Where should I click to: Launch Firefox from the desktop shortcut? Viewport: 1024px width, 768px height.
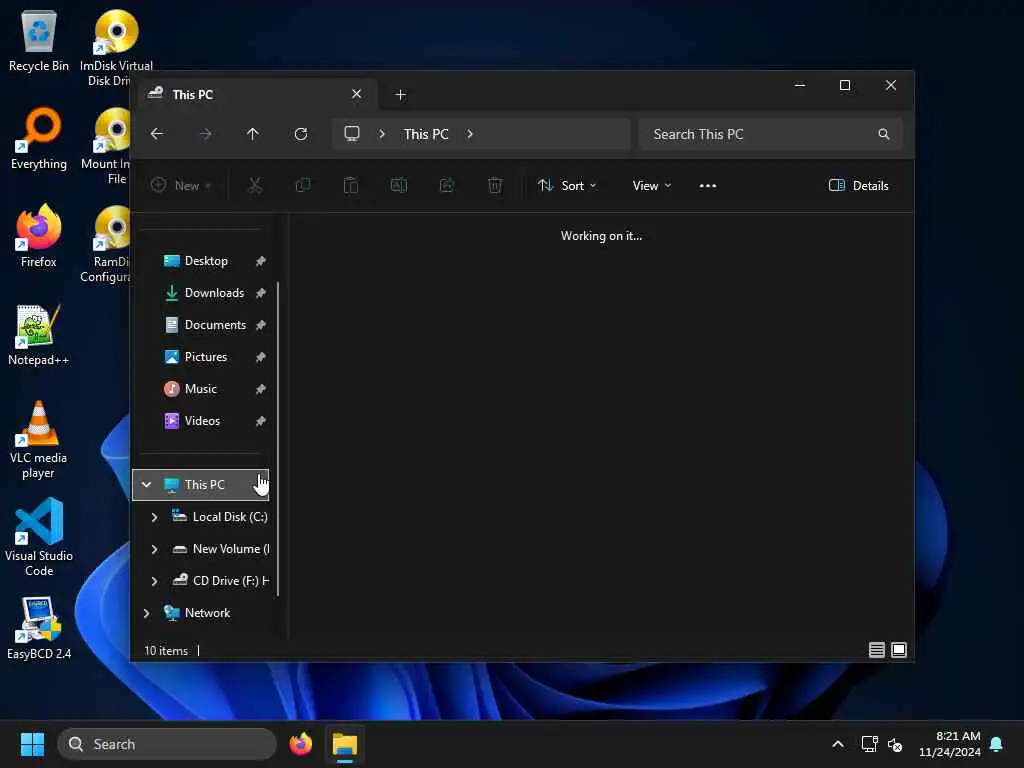(x=39, y=236)
